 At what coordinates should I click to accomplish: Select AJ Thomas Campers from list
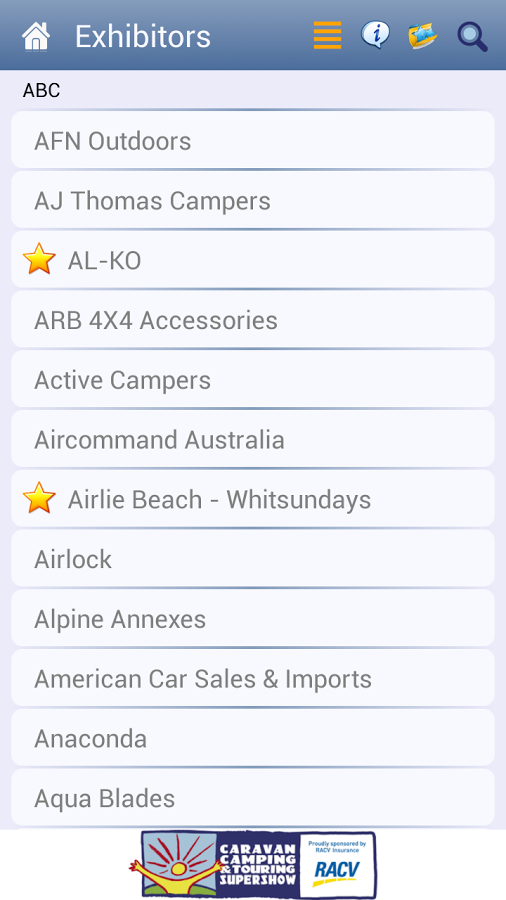tap(253, 200)
